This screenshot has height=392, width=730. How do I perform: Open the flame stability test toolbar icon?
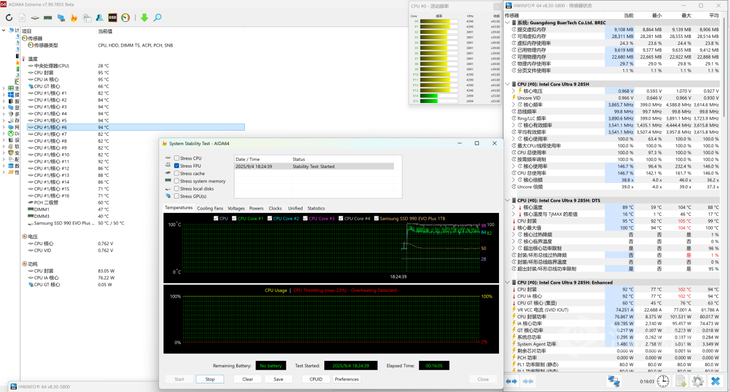pyautogui.click(x=74, y=18)
